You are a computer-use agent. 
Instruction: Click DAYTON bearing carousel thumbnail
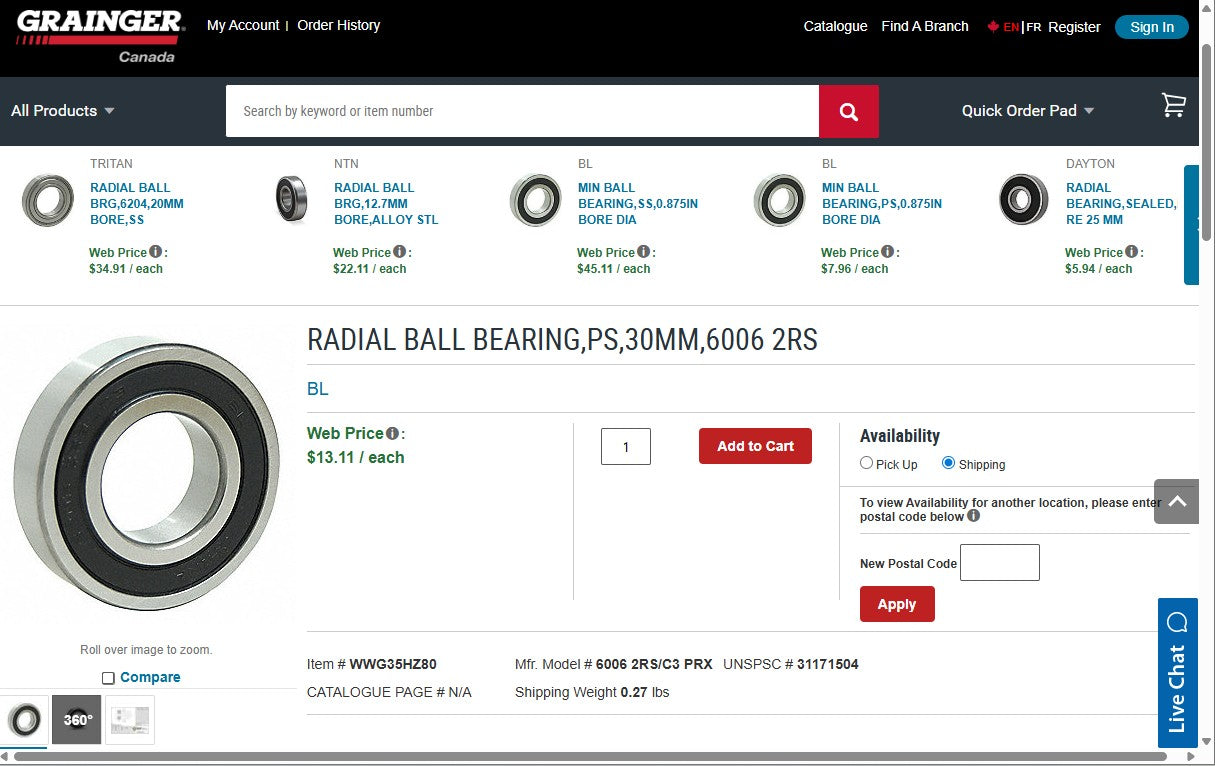click(x=1023, y=200)
